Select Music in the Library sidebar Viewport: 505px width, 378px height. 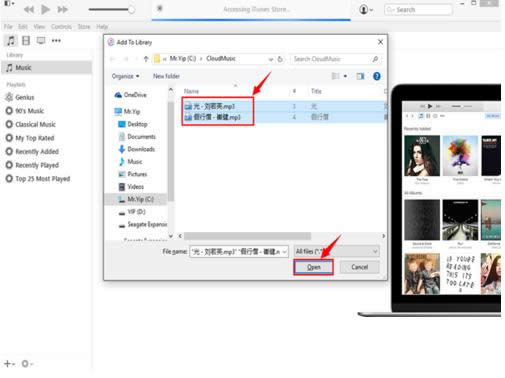pyautogui.click(x=47, y=68)
